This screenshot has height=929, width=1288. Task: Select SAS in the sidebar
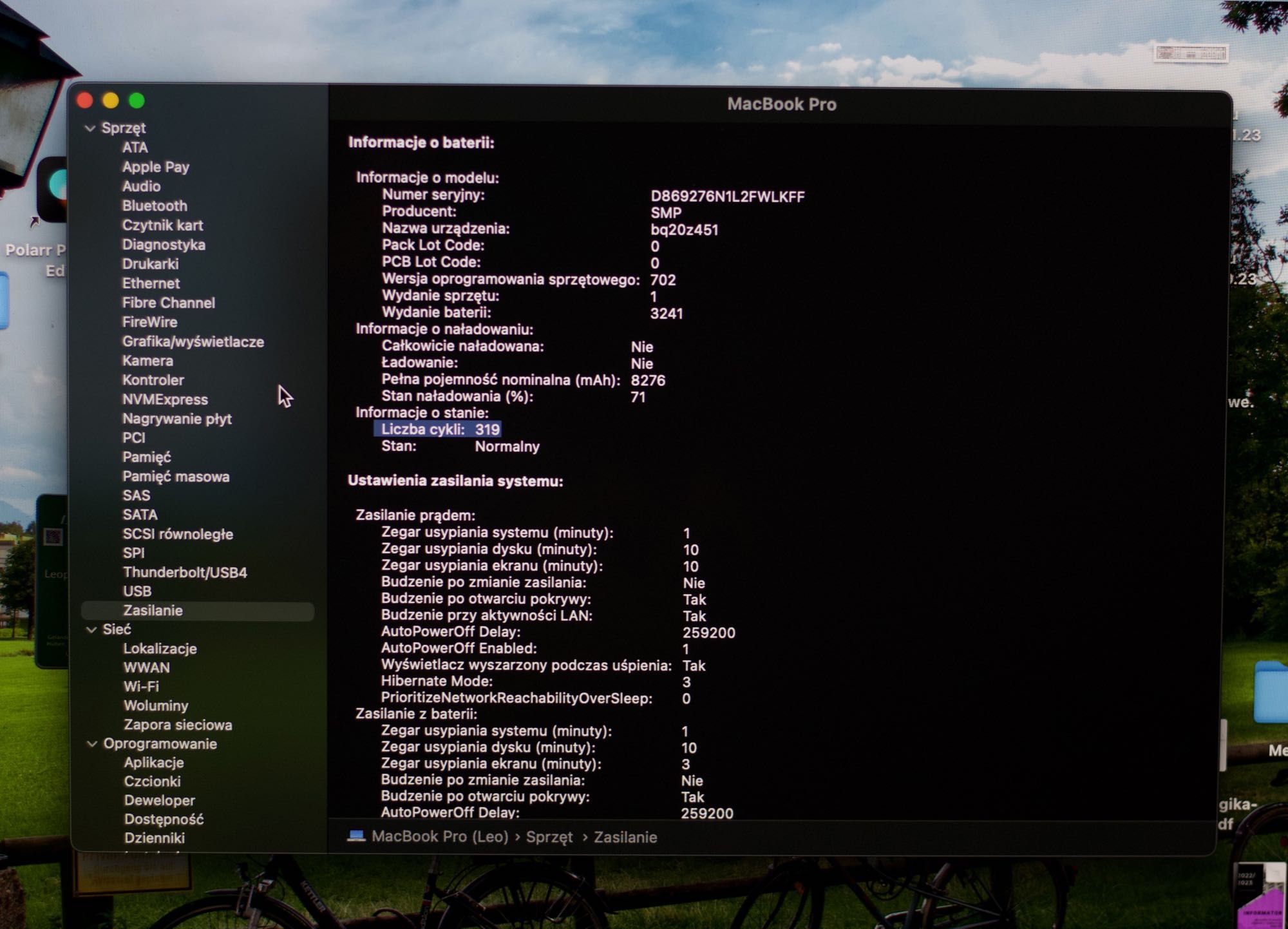pos(136,495)
